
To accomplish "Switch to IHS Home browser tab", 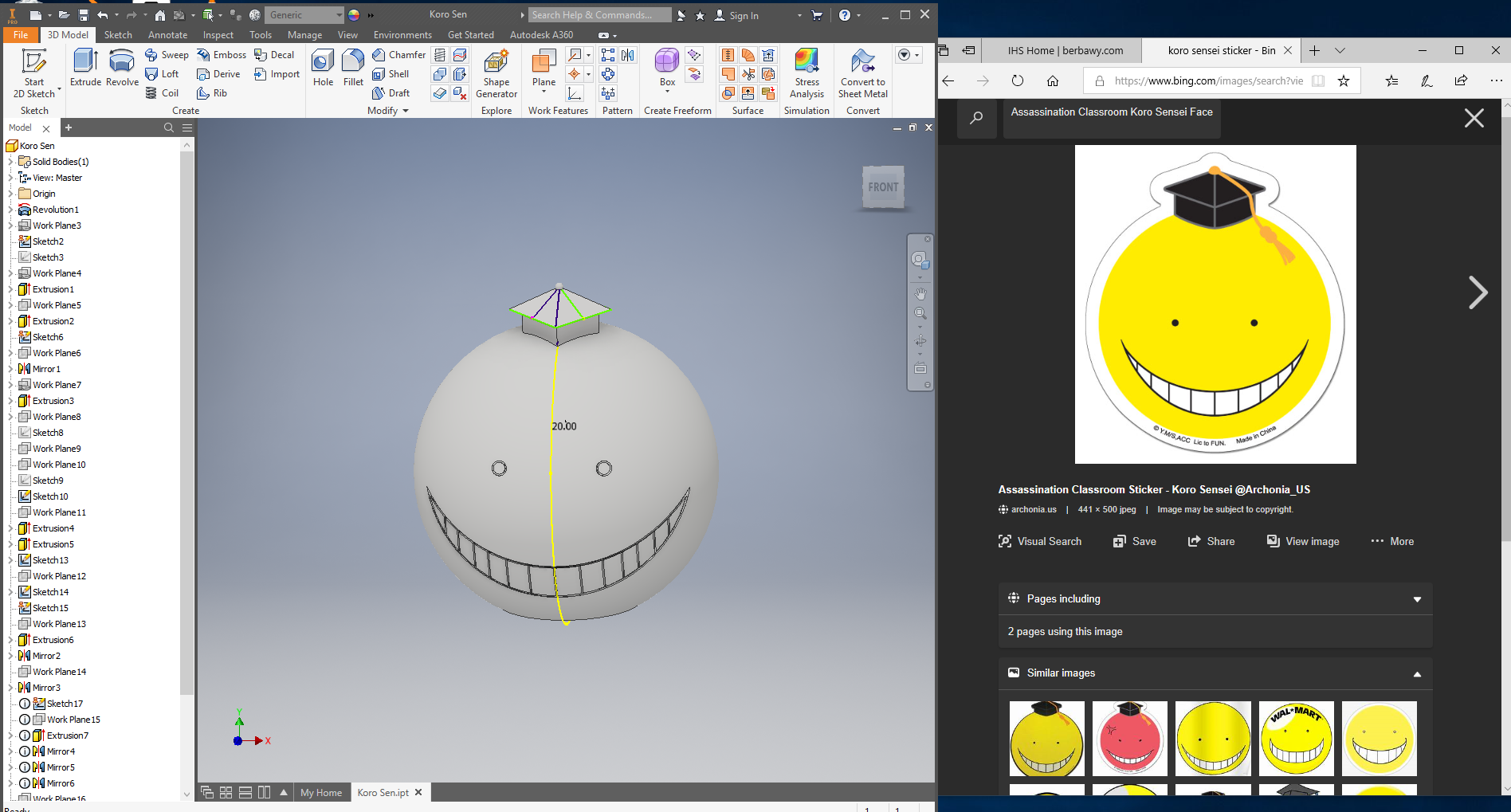I will pos(1065,50).
